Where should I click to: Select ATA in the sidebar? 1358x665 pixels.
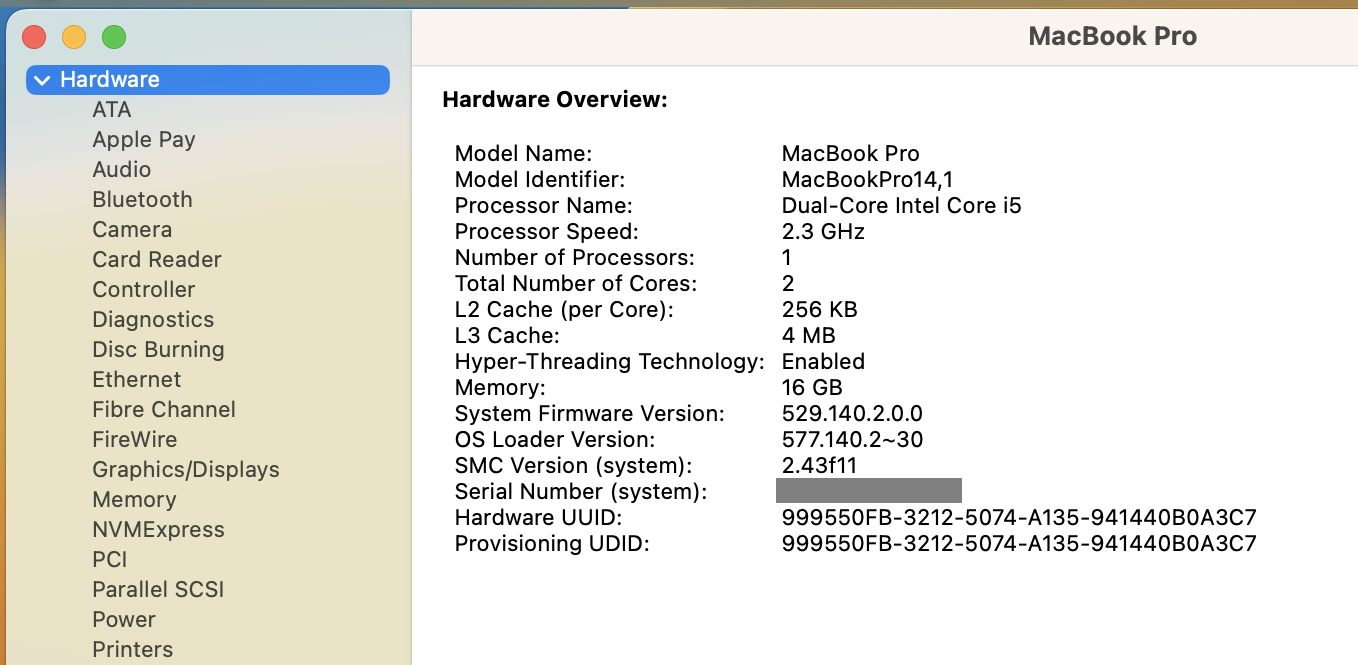(x=112, y=110)
